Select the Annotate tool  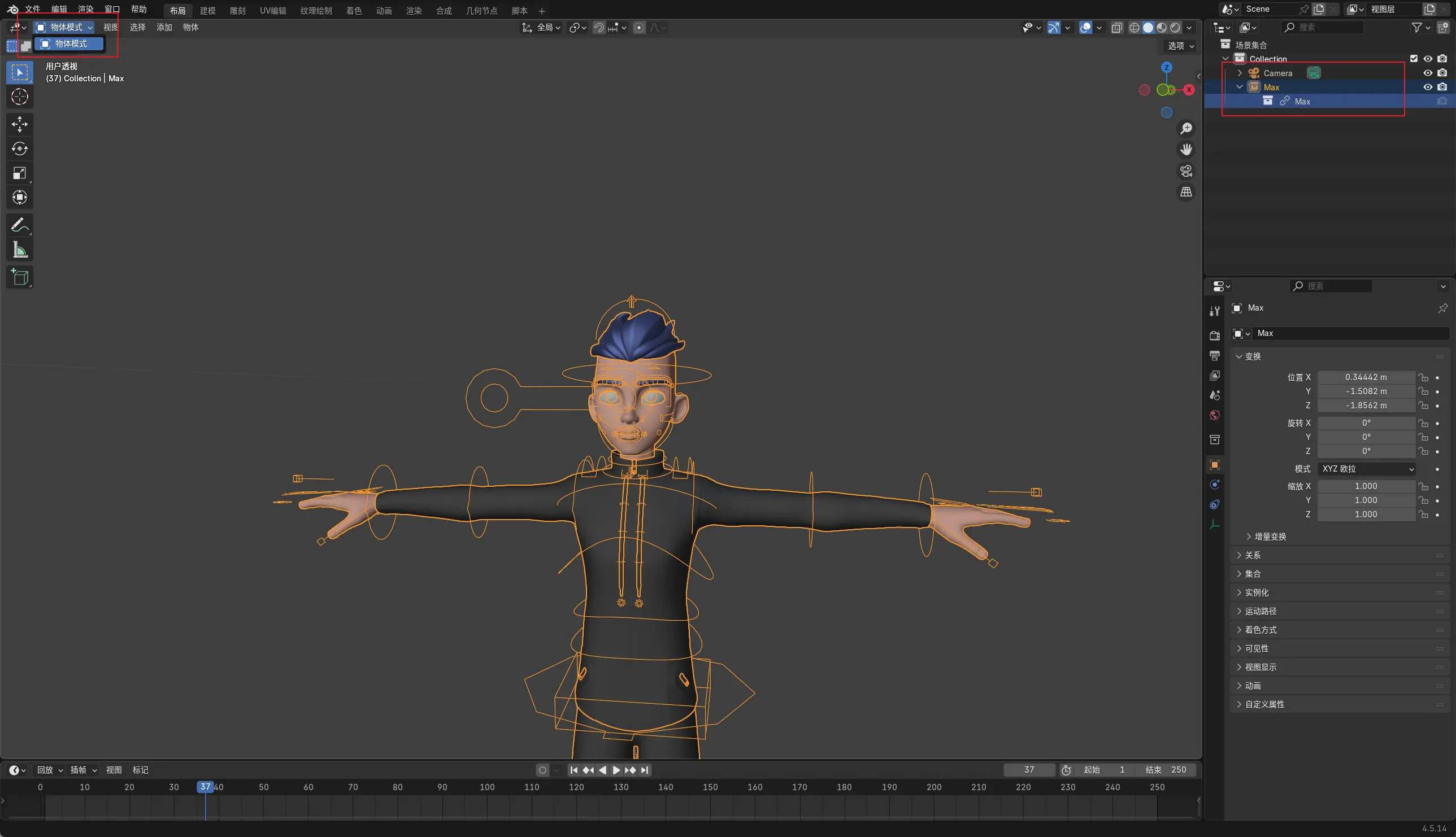pos(20,225)
